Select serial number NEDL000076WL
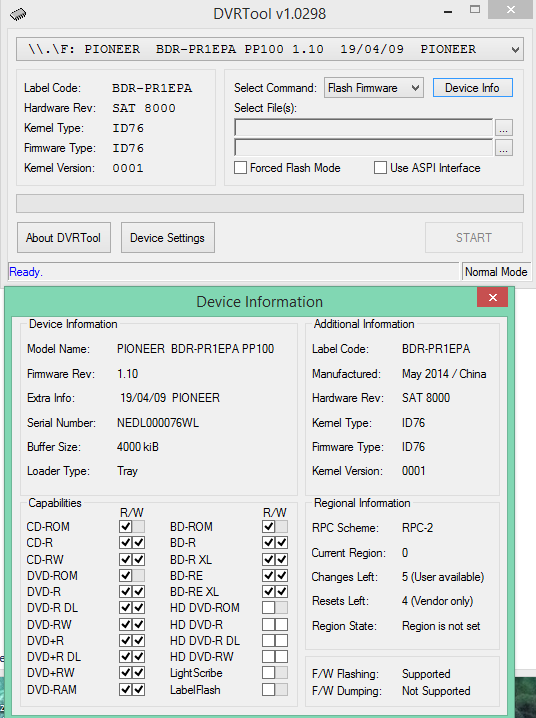 pyautogui.click(x=158, y=423)
